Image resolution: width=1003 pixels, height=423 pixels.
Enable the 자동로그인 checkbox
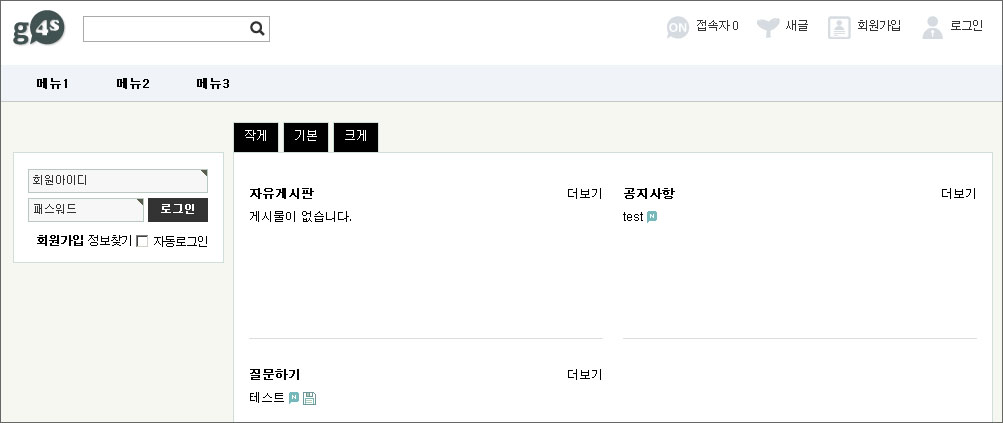click(142, 241)
